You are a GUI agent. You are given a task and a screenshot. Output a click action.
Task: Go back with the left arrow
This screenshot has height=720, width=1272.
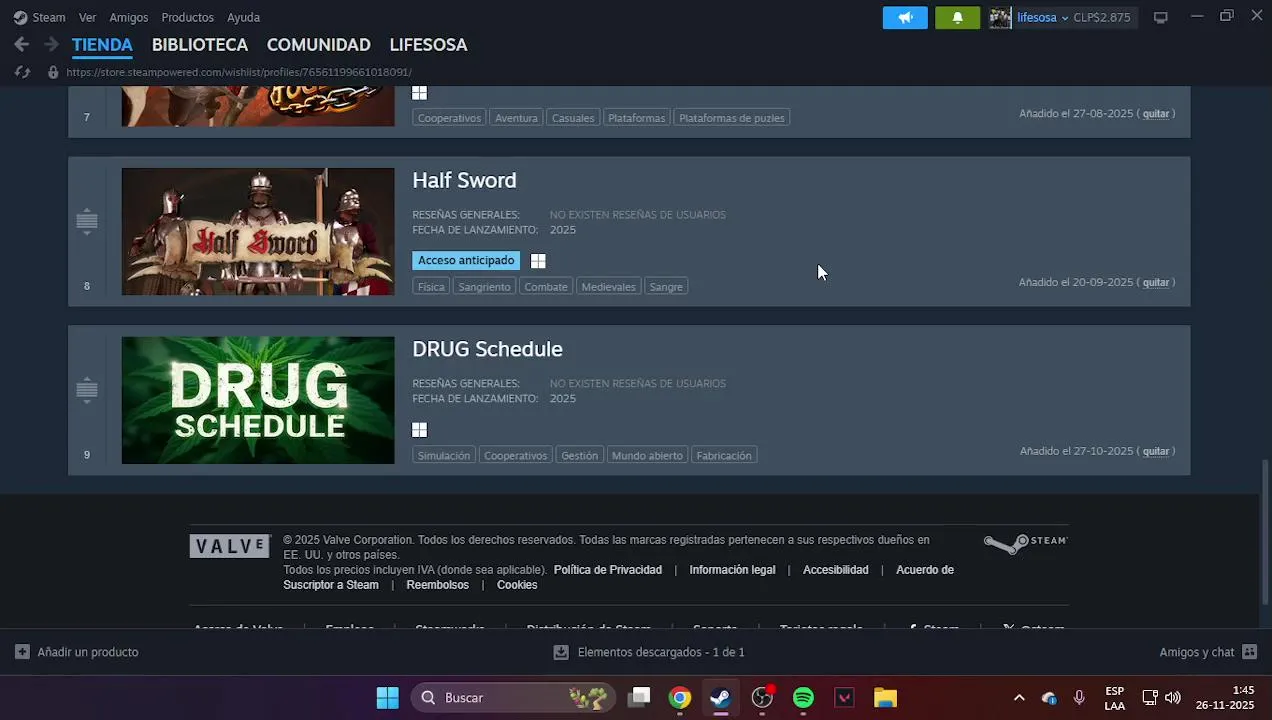pyautogui.click(x=21, y=44)
